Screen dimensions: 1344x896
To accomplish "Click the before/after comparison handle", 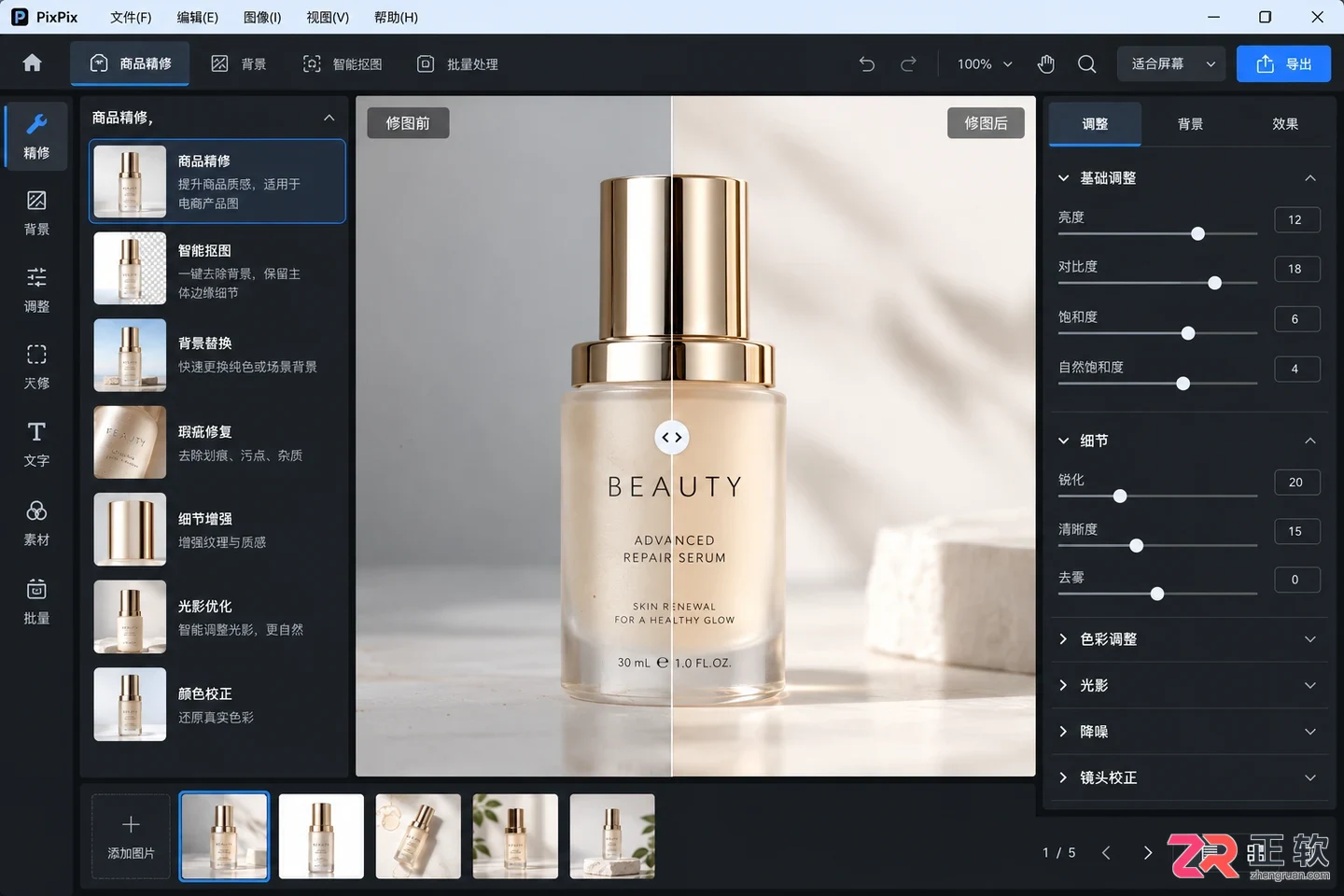I will coord(672,437).
